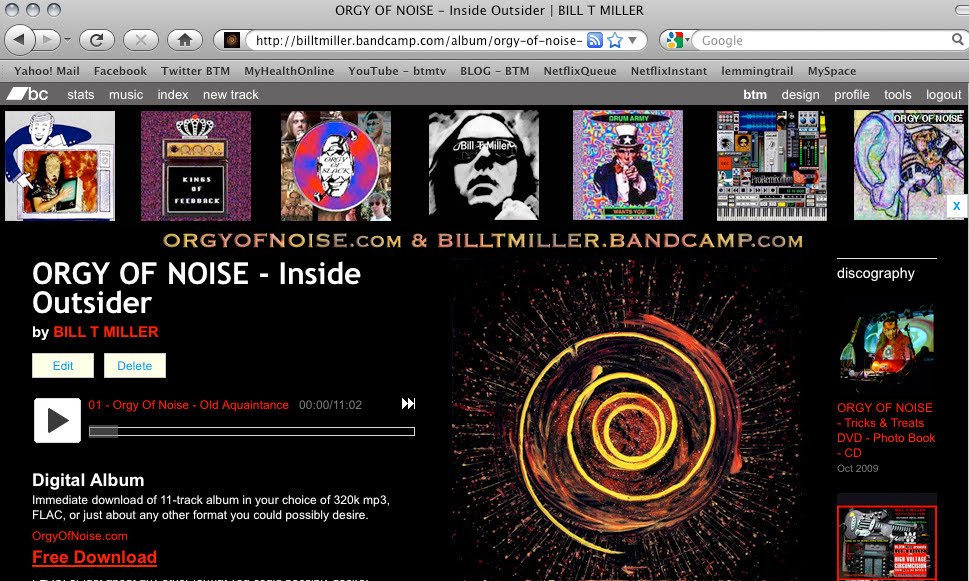Open the Yahoo! Mail bookmark
Viewport: 969px width, 581px height.
click(47, 71)
